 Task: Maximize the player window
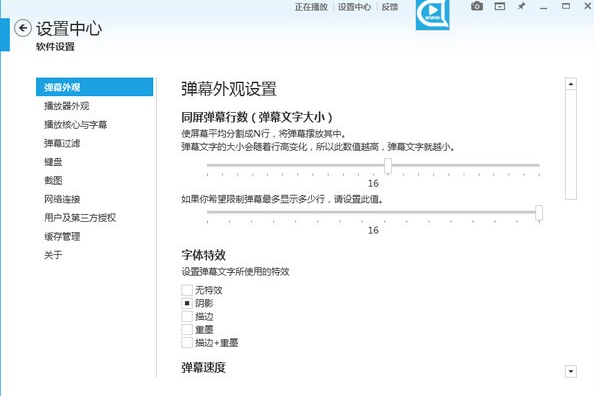pyautogui.click(x=566, y=6)
